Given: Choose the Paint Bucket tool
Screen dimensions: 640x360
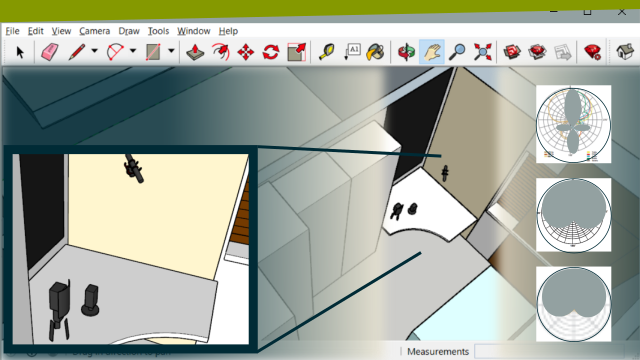Looking at the screenshot, I should [376, 52].
